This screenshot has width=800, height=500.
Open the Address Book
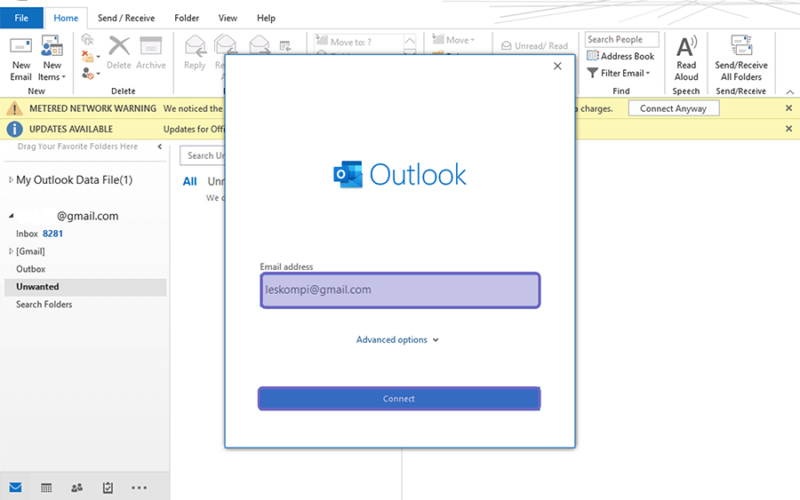[x=620, y=56]
